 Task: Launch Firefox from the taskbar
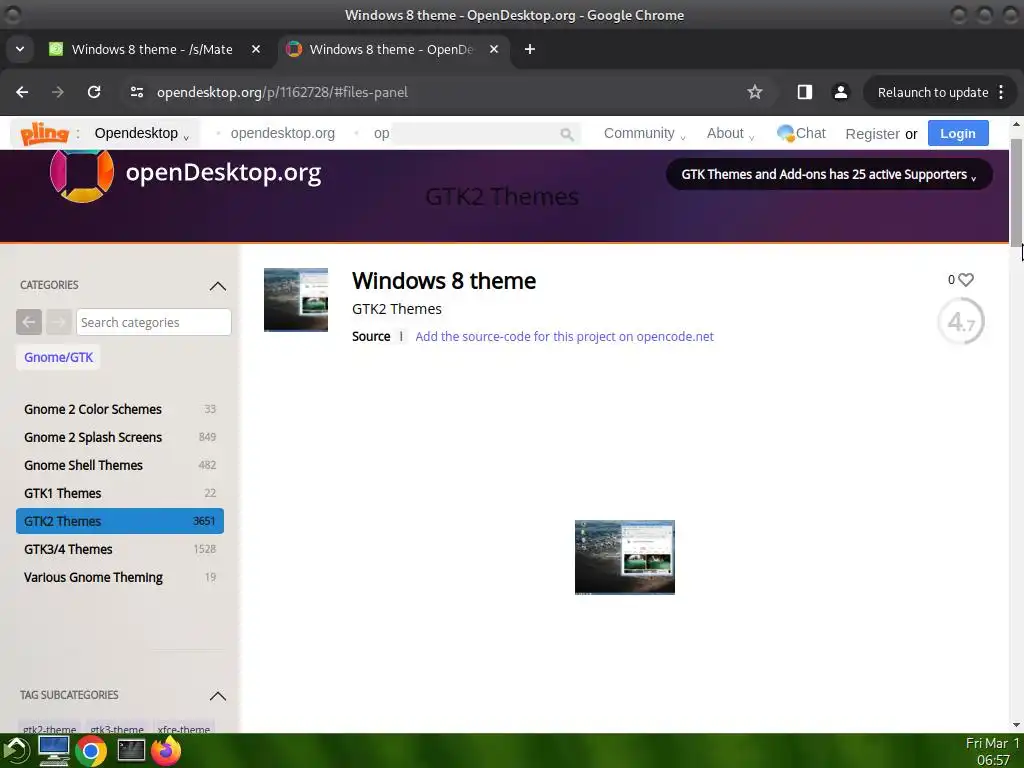[166, 751]
